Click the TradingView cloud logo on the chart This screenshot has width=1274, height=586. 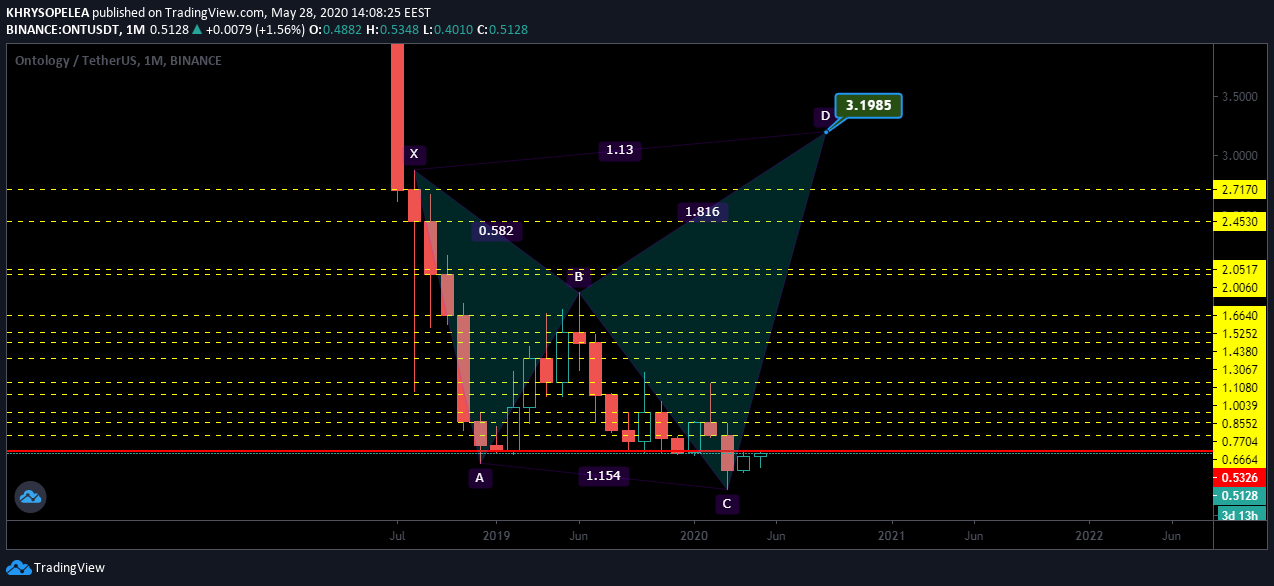(29, 496)
